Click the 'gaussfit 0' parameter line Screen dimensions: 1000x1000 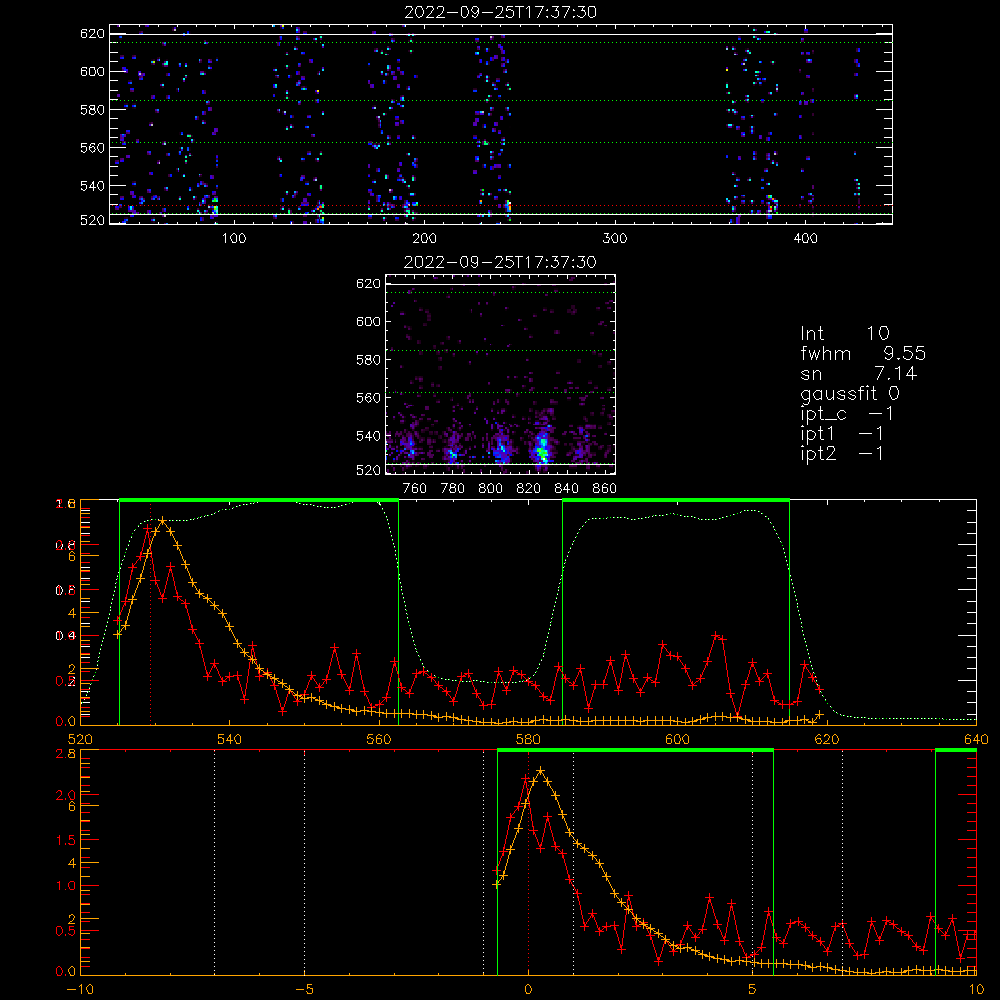pyautogui.click(x=849, y=393)
